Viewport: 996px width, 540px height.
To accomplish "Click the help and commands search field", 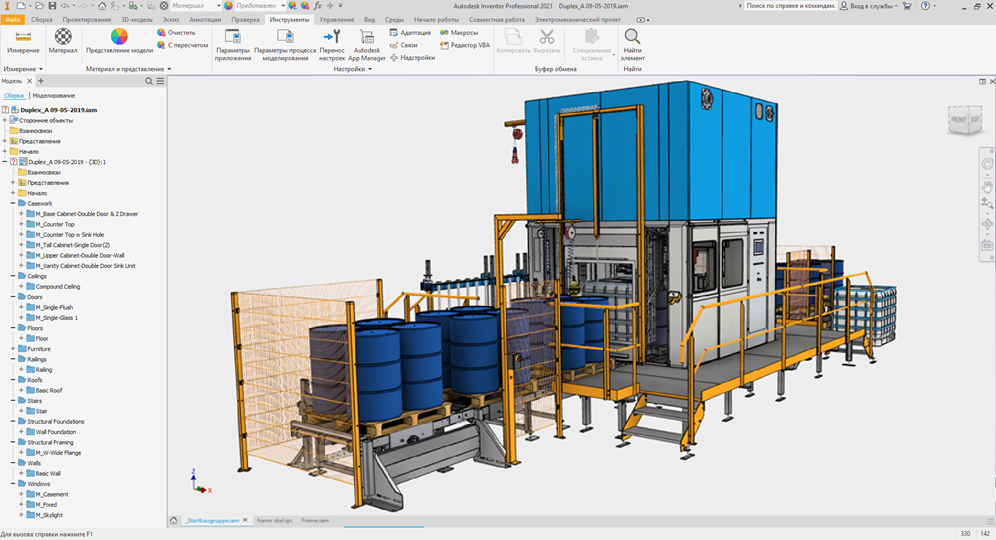I will 789,6.
